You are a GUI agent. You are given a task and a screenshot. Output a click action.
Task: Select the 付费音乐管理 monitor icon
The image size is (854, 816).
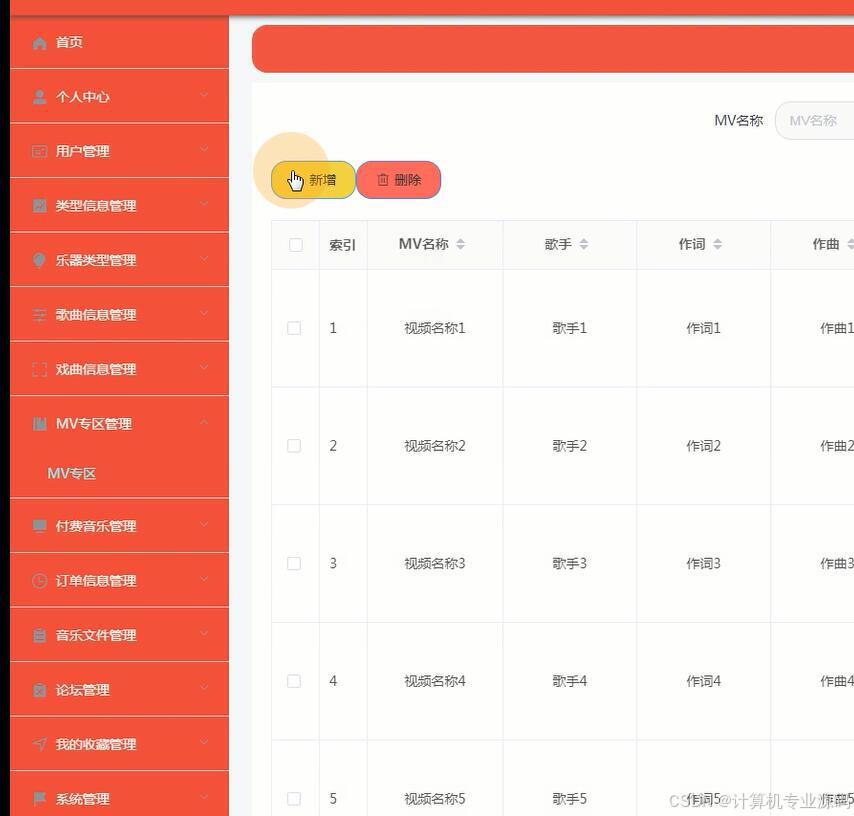[39, 525]
